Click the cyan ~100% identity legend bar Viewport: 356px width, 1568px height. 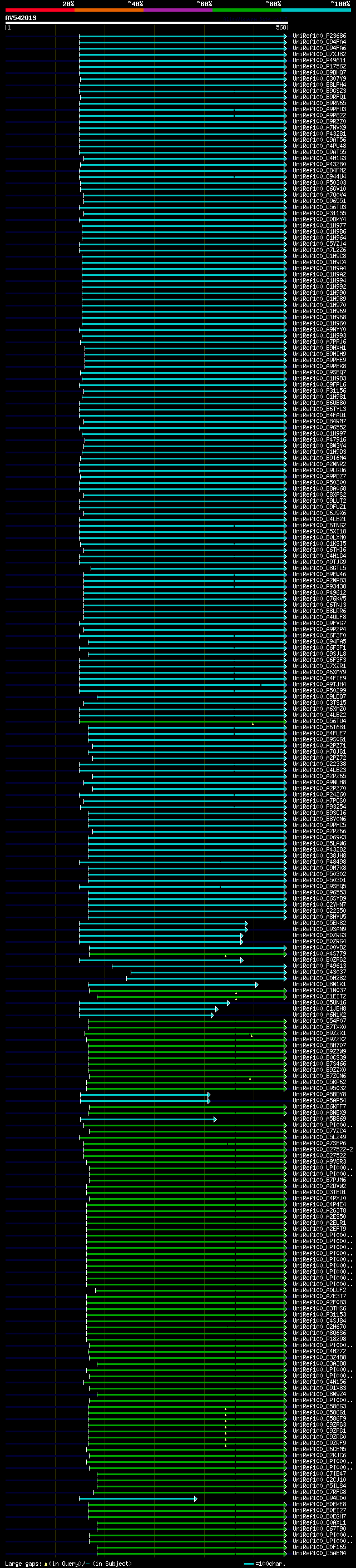[x=316, y=10]
